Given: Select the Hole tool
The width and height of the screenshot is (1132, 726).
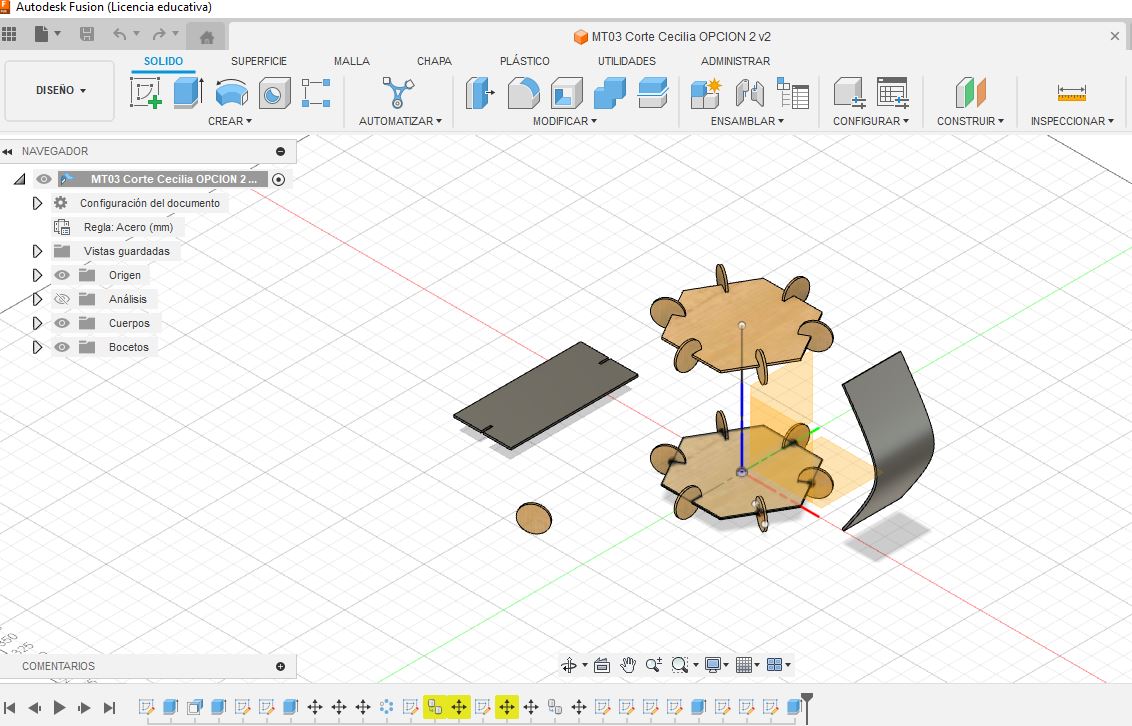Looking at the screenshot, I should 274,93.
